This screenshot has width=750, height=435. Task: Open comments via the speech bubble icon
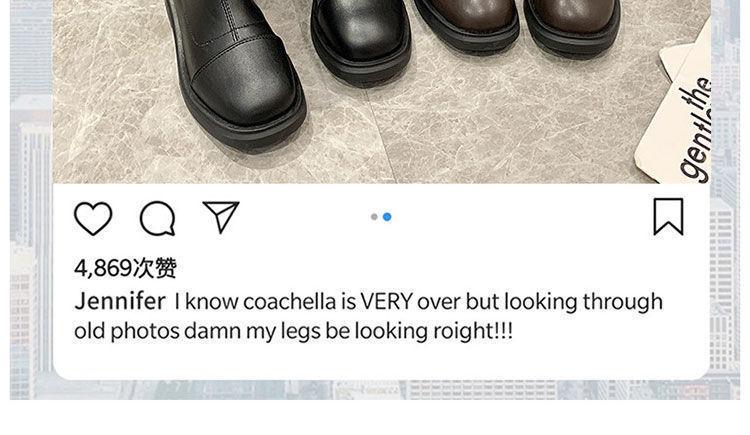pyautogui.click(x=157, y=218)
